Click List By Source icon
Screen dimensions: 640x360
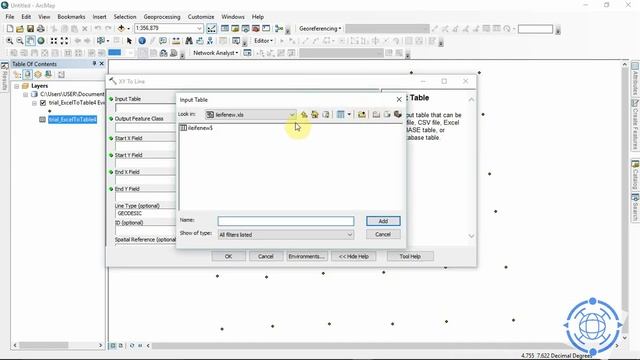coord(27,75)
